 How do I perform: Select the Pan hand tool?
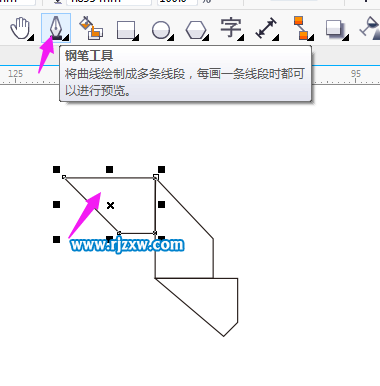point(21,28)
